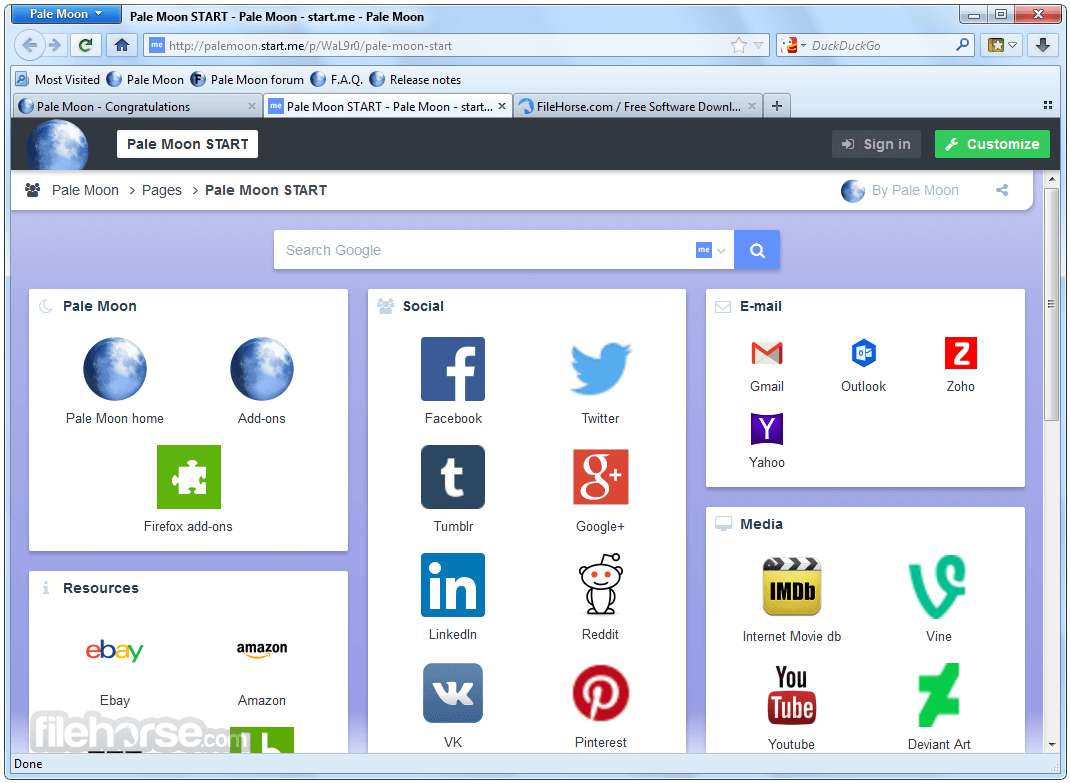Screen dimensions: 1070x783
Task: Open the Ebay tile
Action: coord(115,651)
